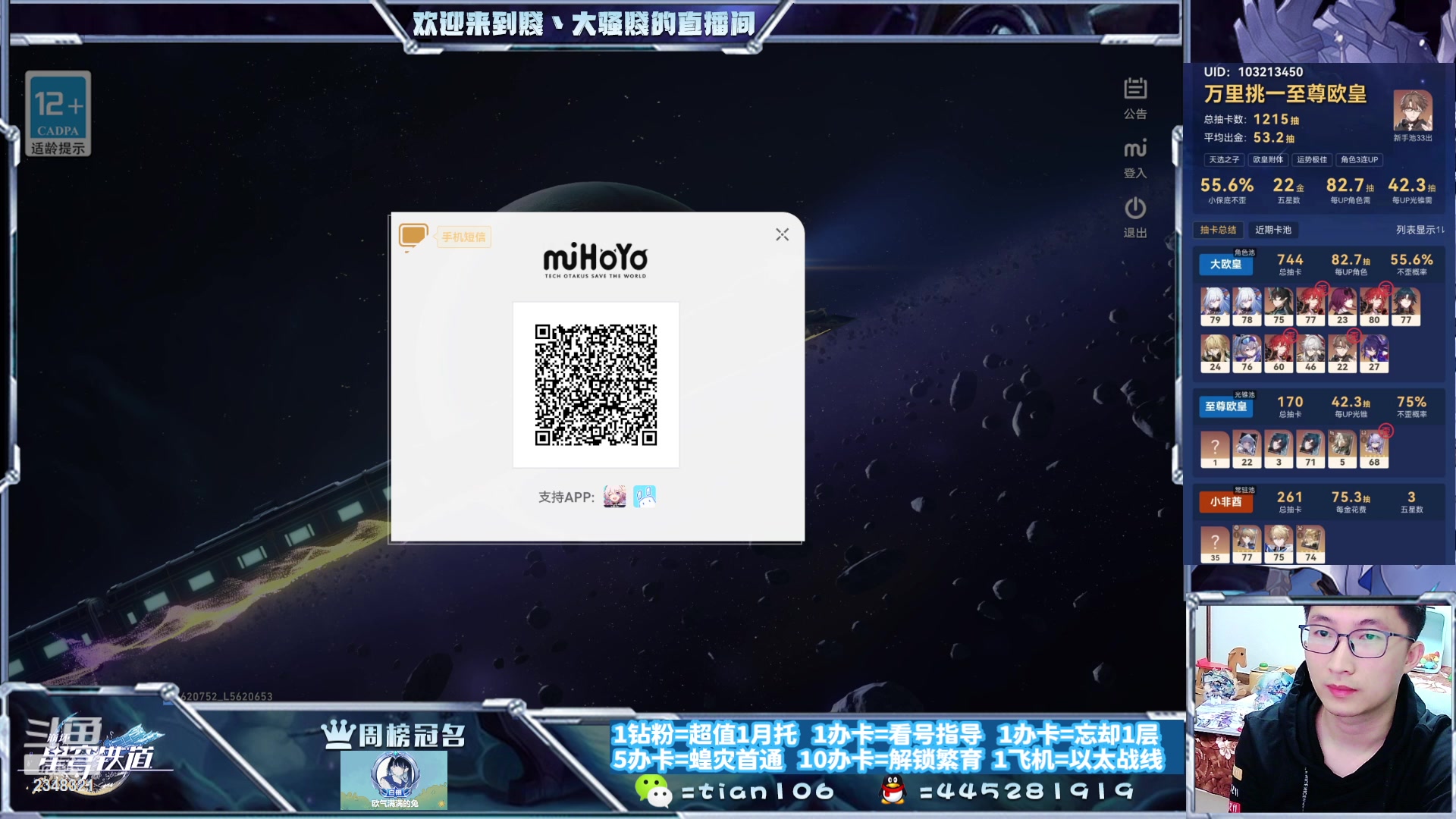This screenshot has width=1456, height=819.
Task: Select the 抽卡总结 tab
Action: coord(1218,230)
